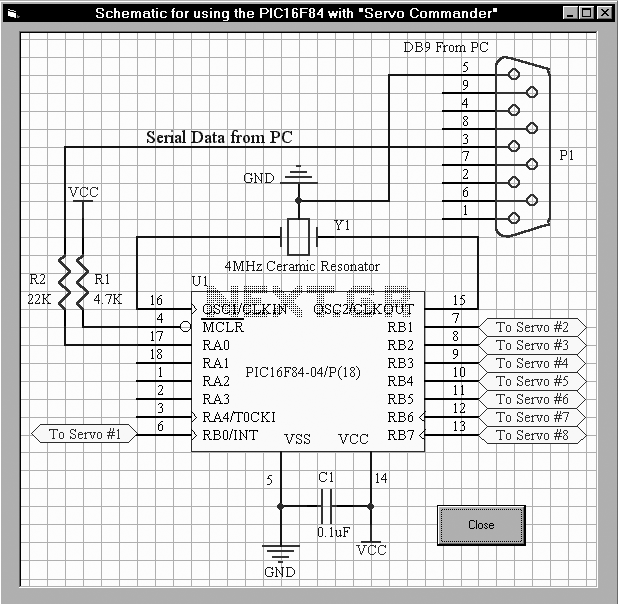The height and width of the screenshot is (604, 618).
Task: Click the RB0/INT pin label
Action: point(230,435)
